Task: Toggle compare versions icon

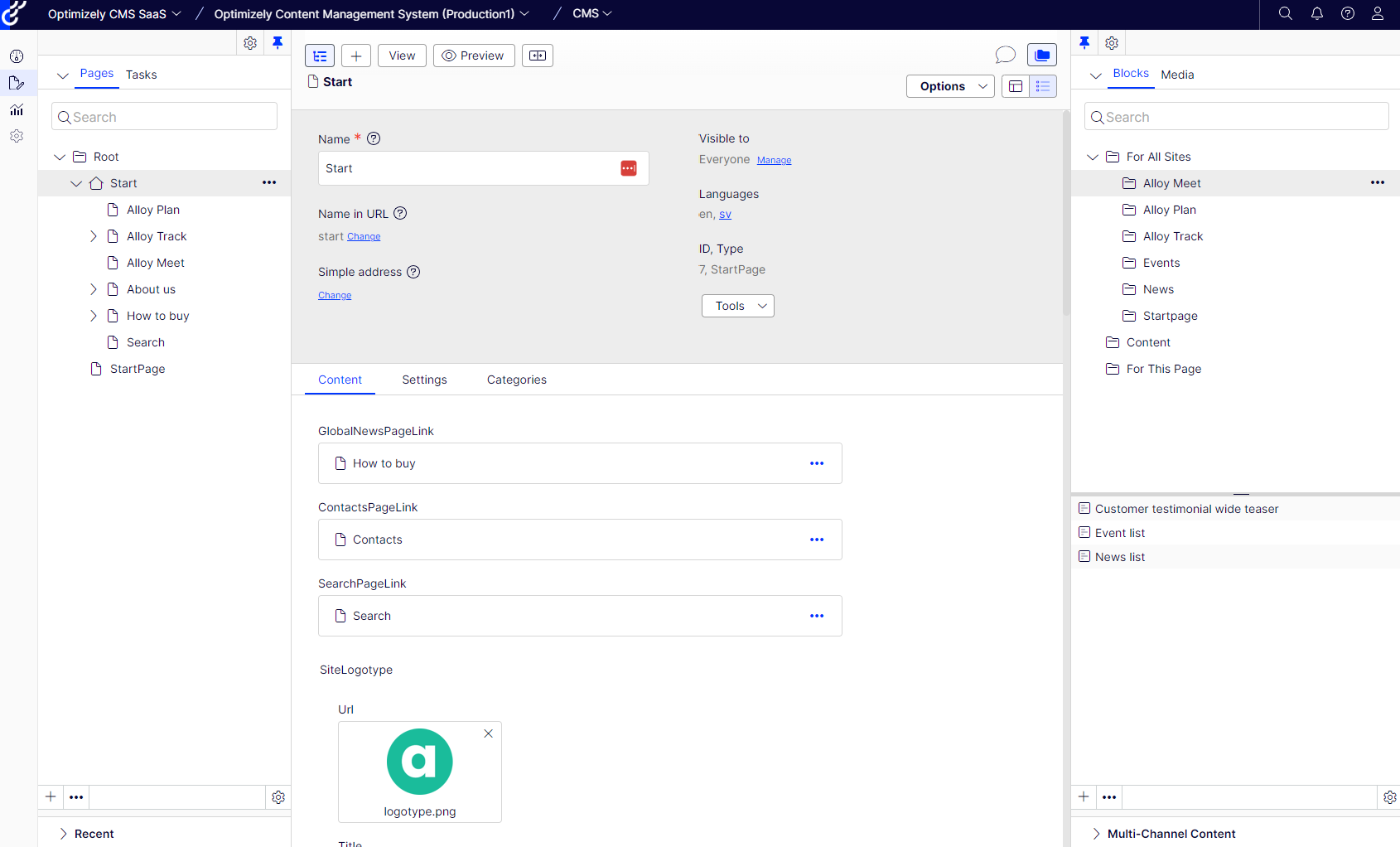Action: pos(538,56)
